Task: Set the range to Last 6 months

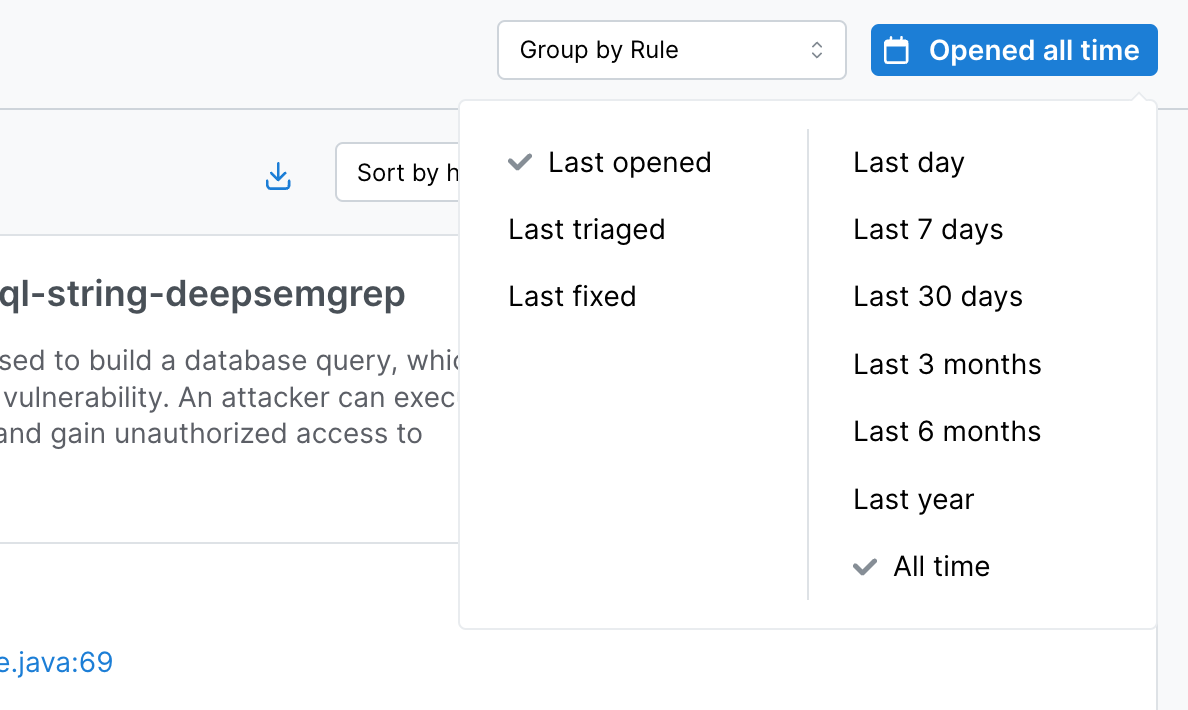Action: (x=946, y=432)
